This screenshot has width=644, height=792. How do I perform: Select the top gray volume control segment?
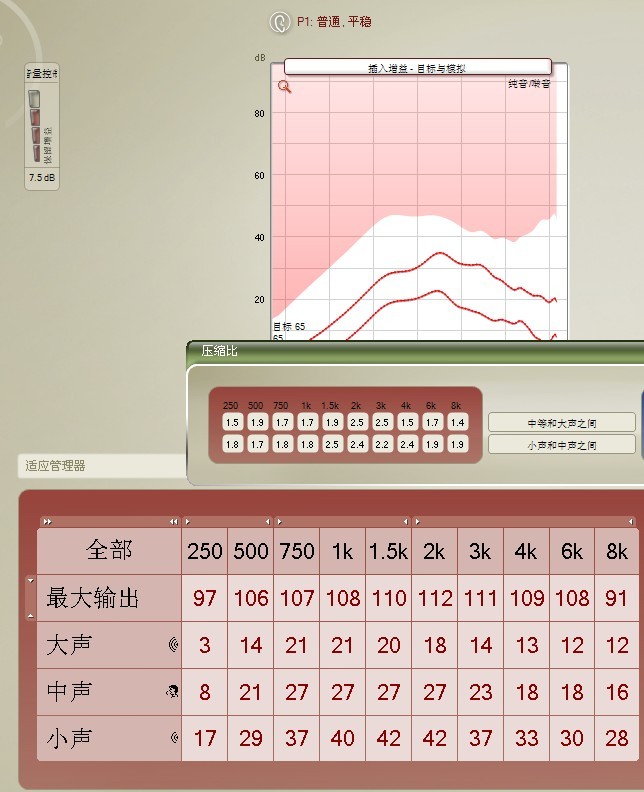(x=34, y=98)
